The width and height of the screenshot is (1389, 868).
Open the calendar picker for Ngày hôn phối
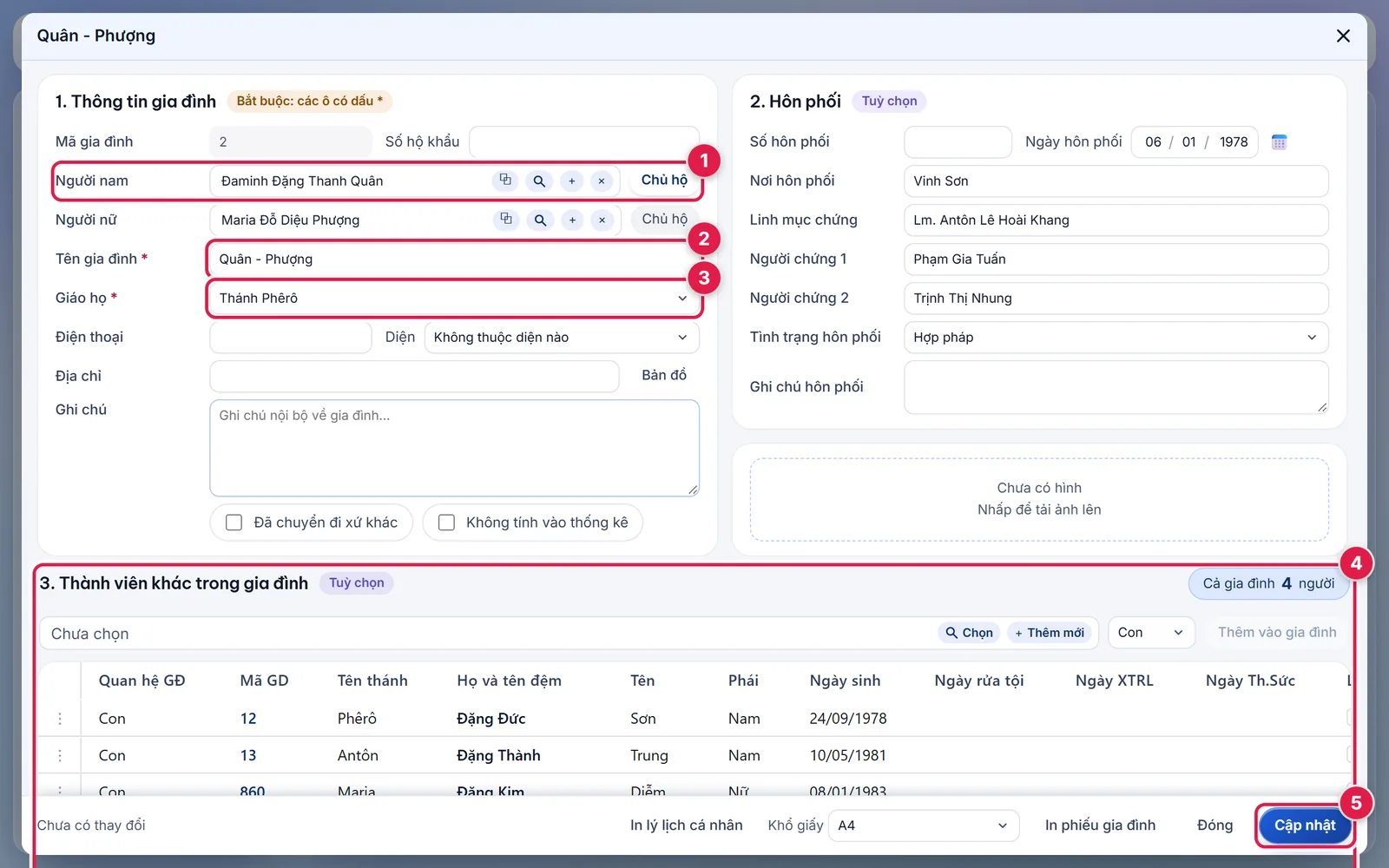[x=1279, y=141]
